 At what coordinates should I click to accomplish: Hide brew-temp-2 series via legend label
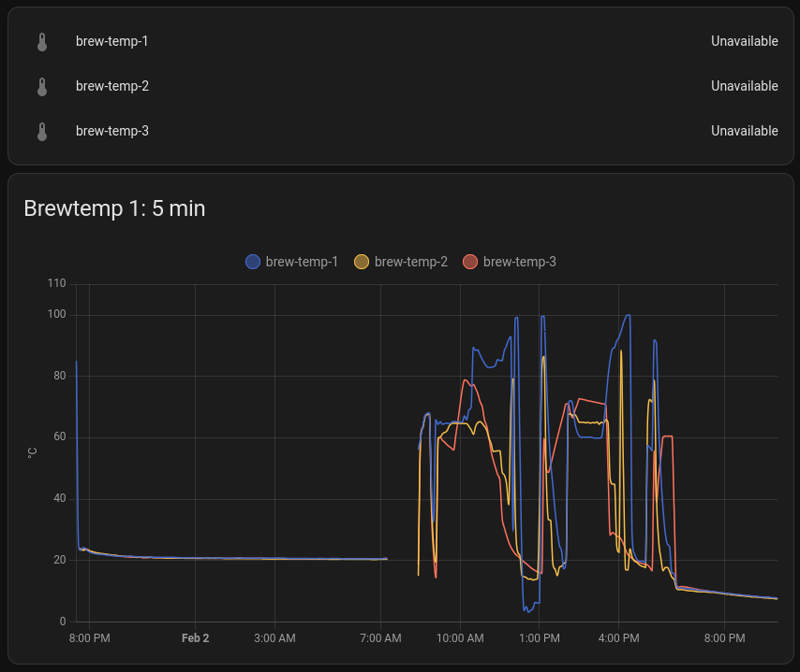point(411,262)
